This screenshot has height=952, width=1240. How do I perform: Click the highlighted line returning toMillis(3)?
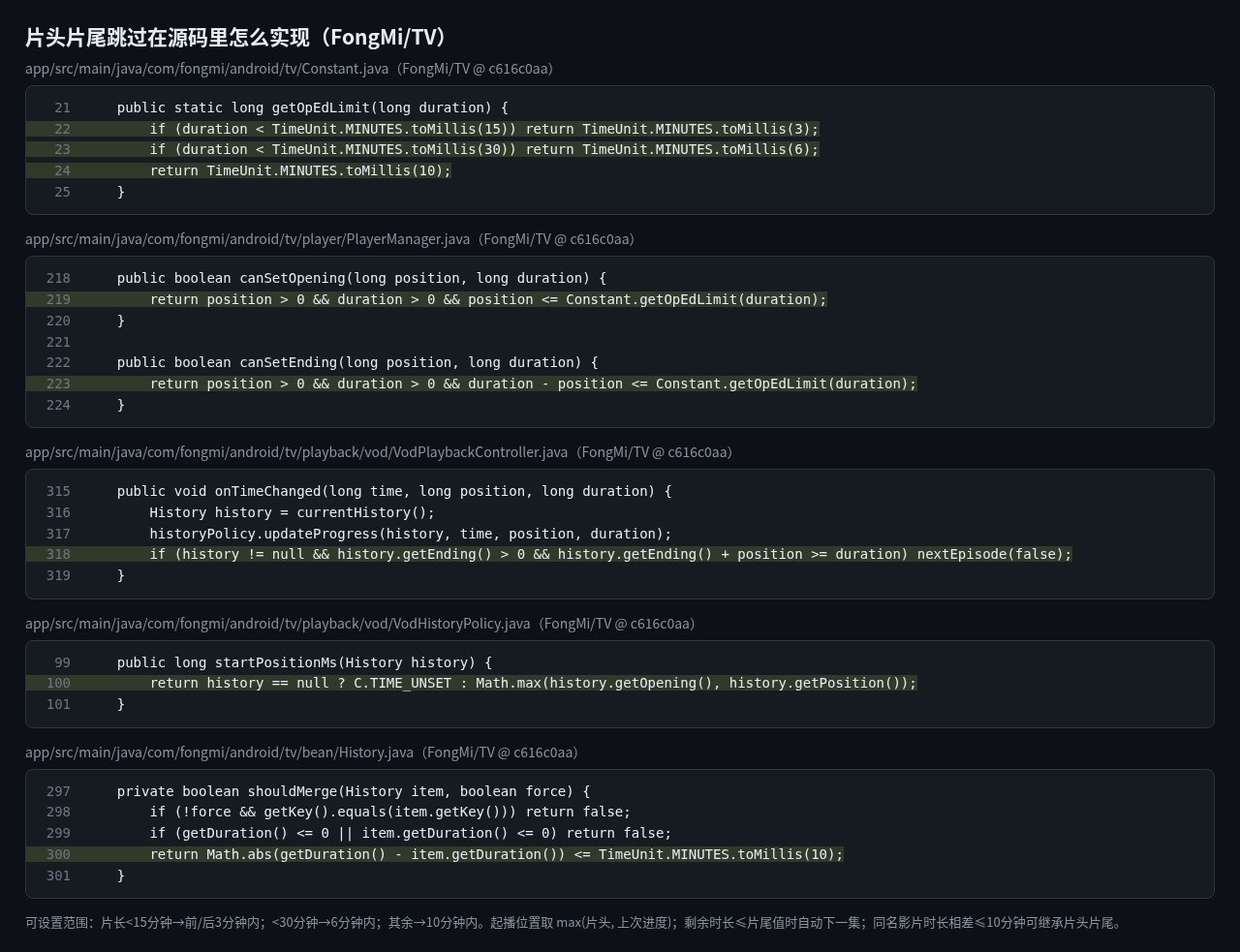[x=484, y=129]
